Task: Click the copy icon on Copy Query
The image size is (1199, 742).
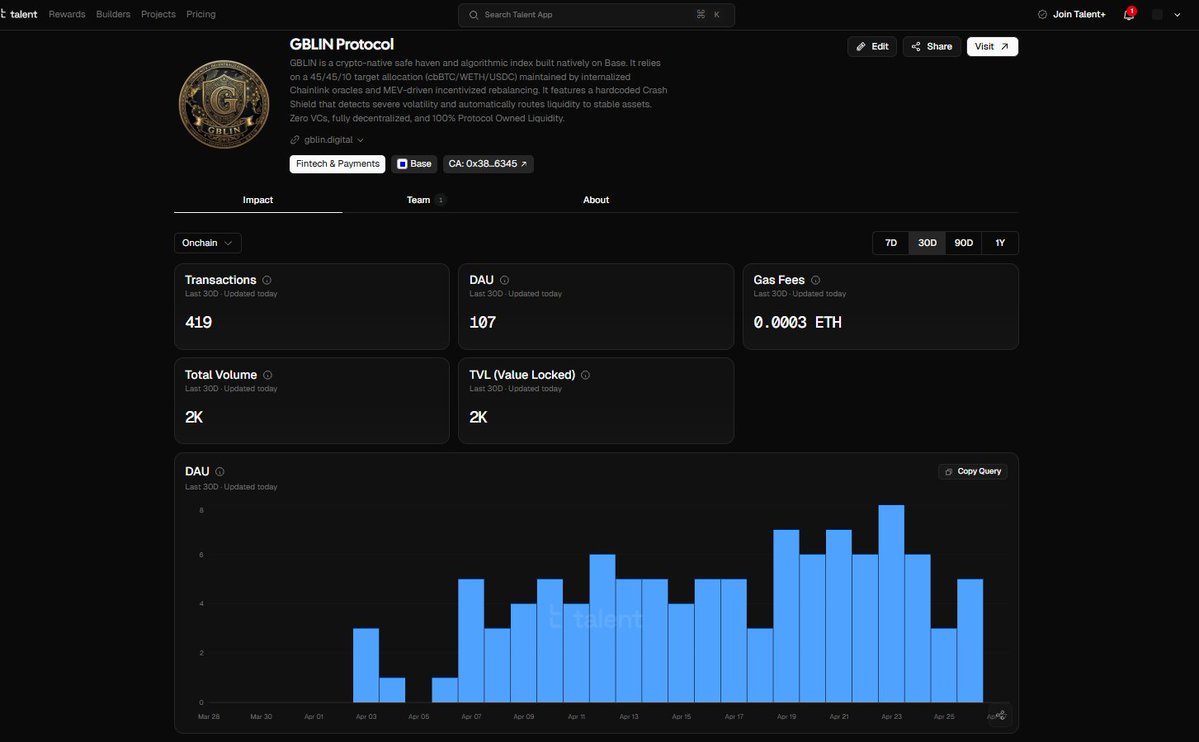Action: [x=948, y=472]
